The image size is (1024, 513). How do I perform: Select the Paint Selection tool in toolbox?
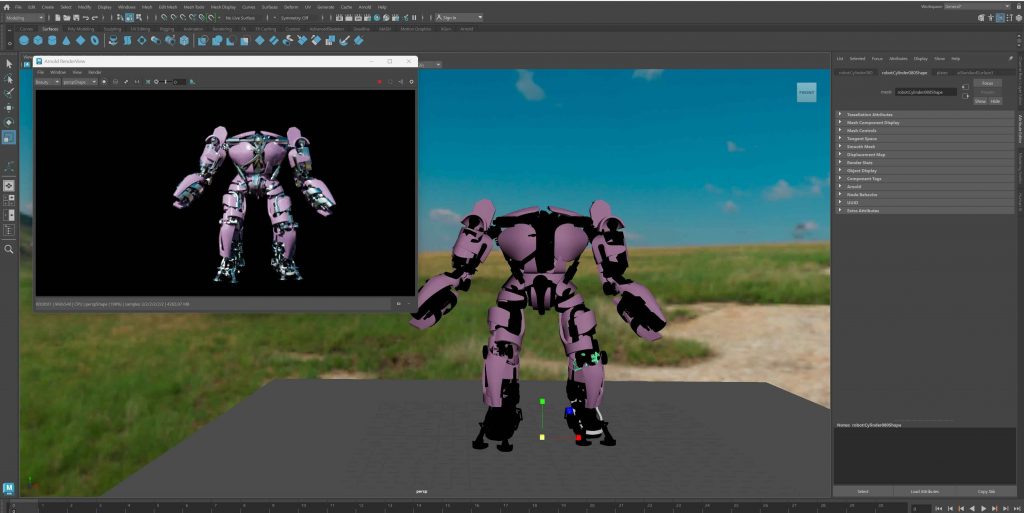pyautogui.click(x=9, y=93)
